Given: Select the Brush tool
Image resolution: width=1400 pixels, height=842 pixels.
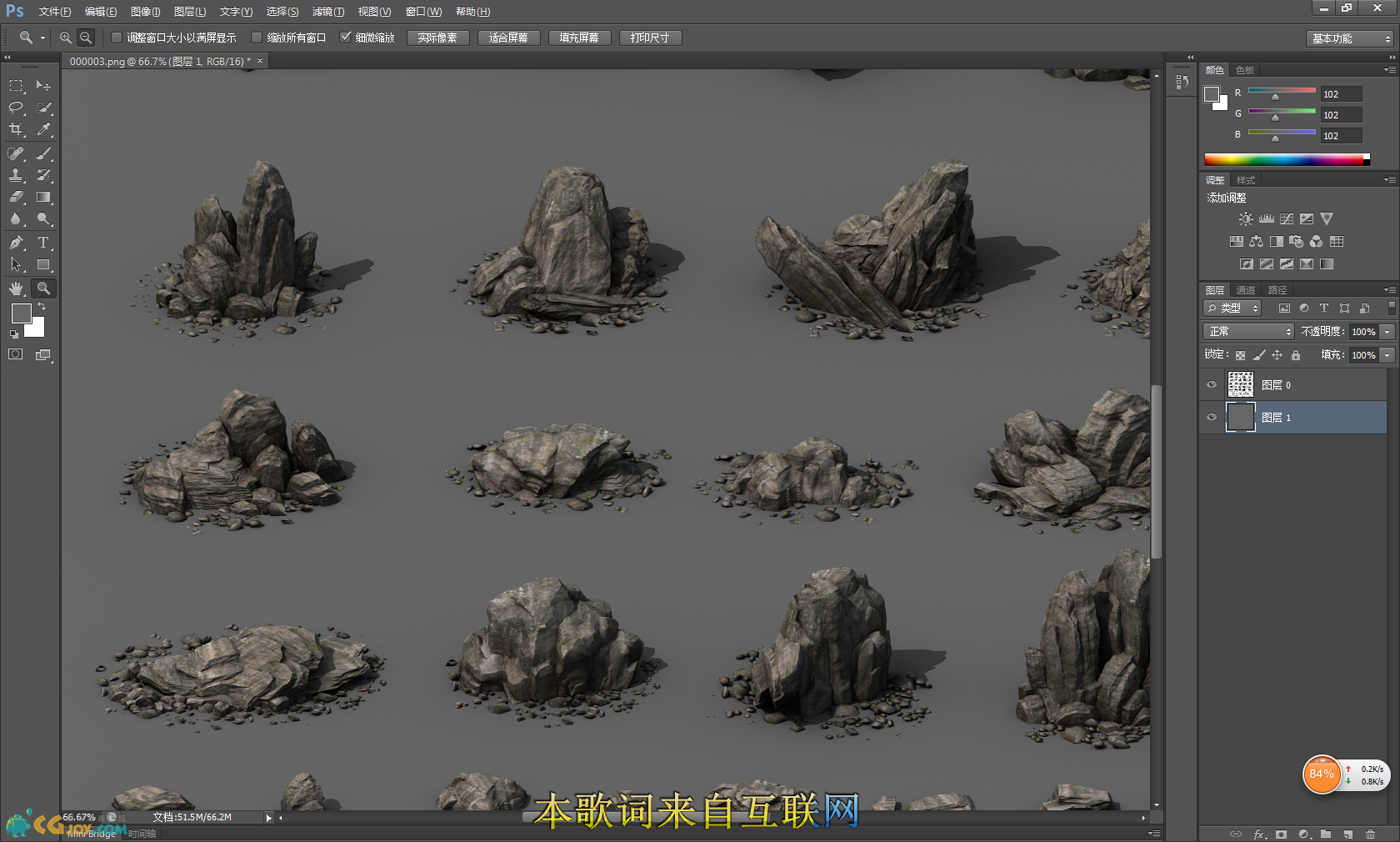Looking at the screenshot, I should (x=43, y=153).
